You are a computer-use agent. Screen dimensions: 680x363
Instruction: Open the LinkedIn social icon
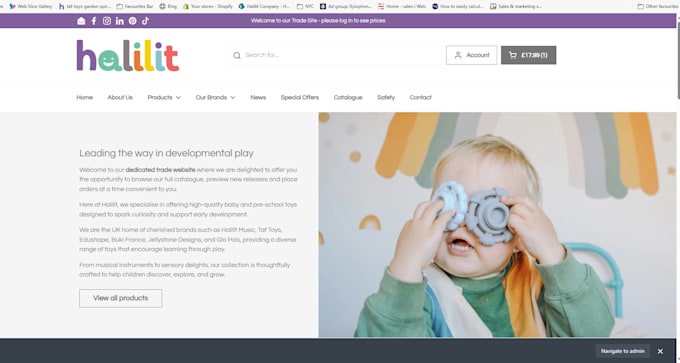[x=120, y=21]
